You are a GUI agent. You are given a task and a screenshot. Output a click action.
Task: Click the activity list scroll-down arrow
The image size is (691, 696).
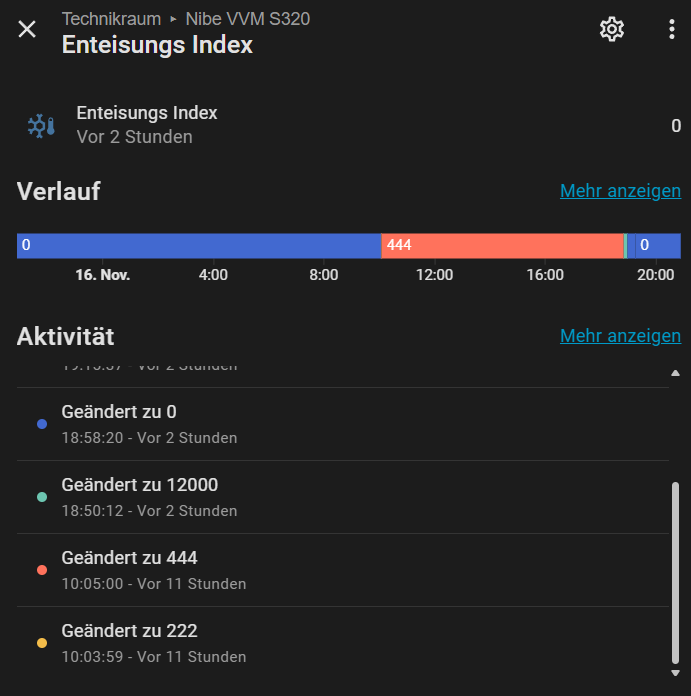click(x=675, y=673)
